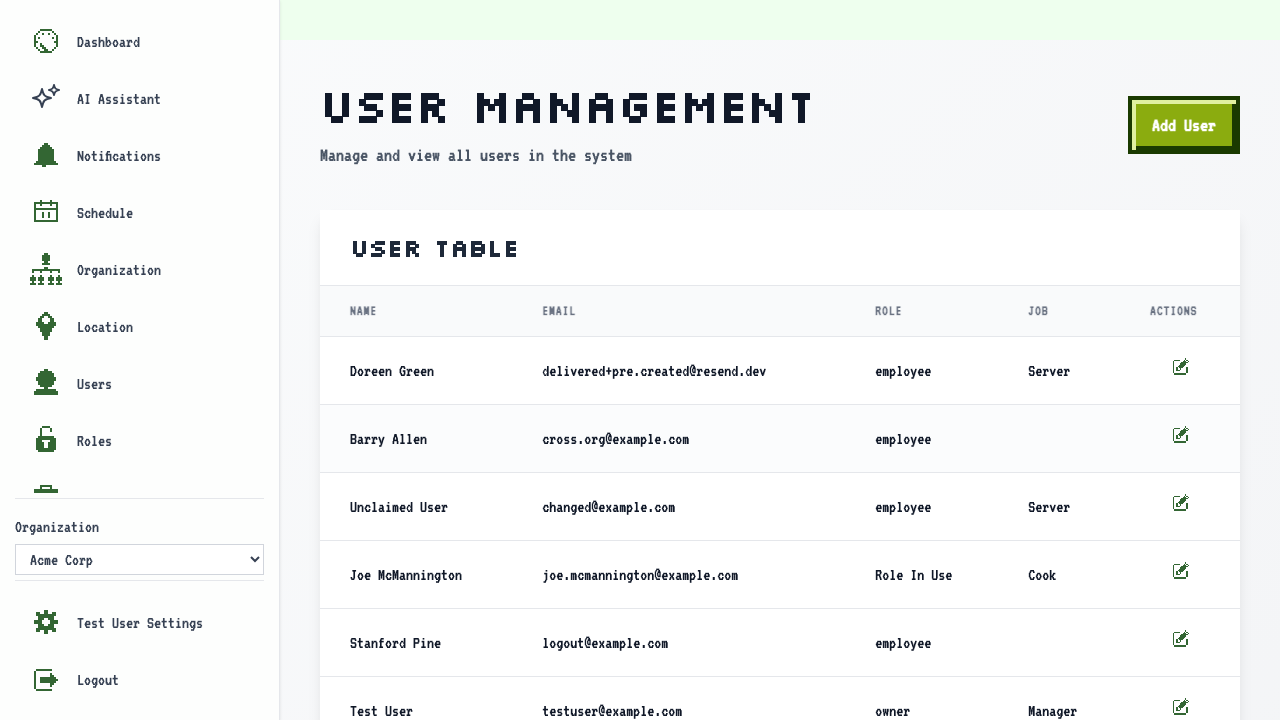The width and height of the screenshot is (1280, 720).
Task: Click edit icon for Joe McMannington
Action: point(1180,572)
